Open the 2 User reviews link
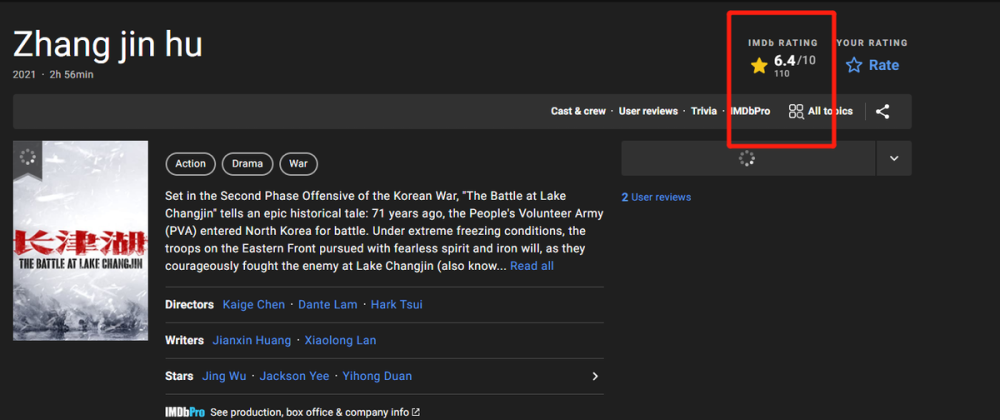This screenshot has width=1000, height=420. [x=656, y=197]
